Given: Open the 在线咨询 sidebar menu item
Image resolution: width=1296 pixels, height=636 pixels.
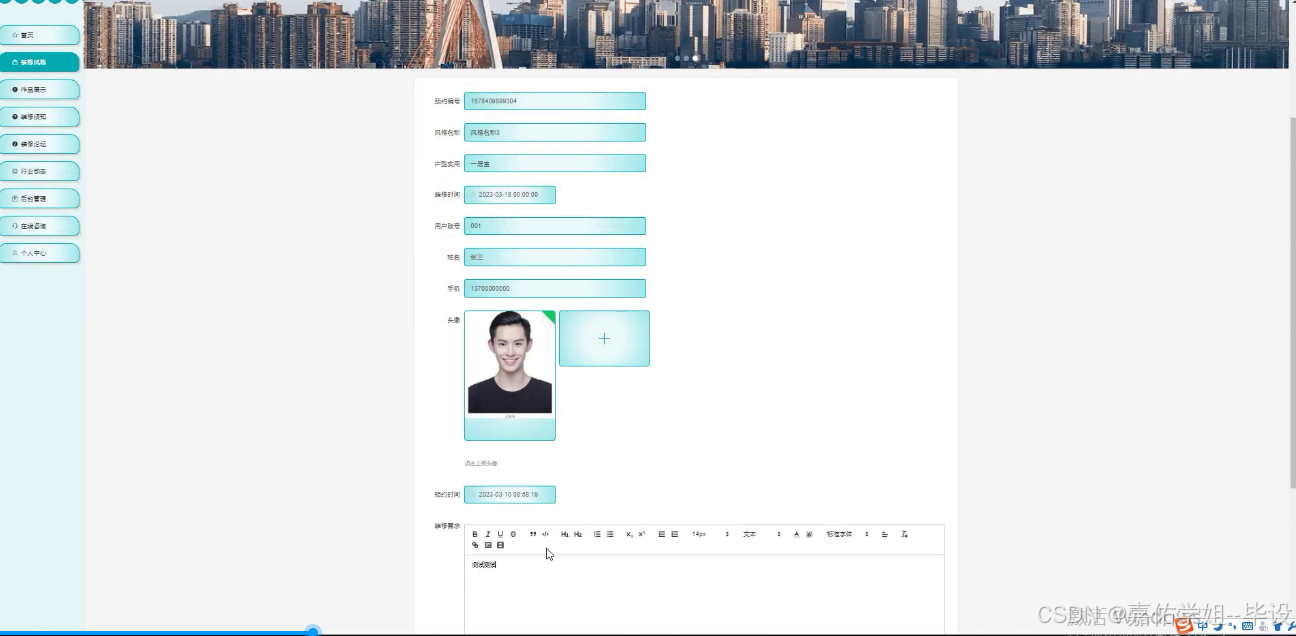Looking at the screenshot, I should pyautogui.click(x=40, y=226).
